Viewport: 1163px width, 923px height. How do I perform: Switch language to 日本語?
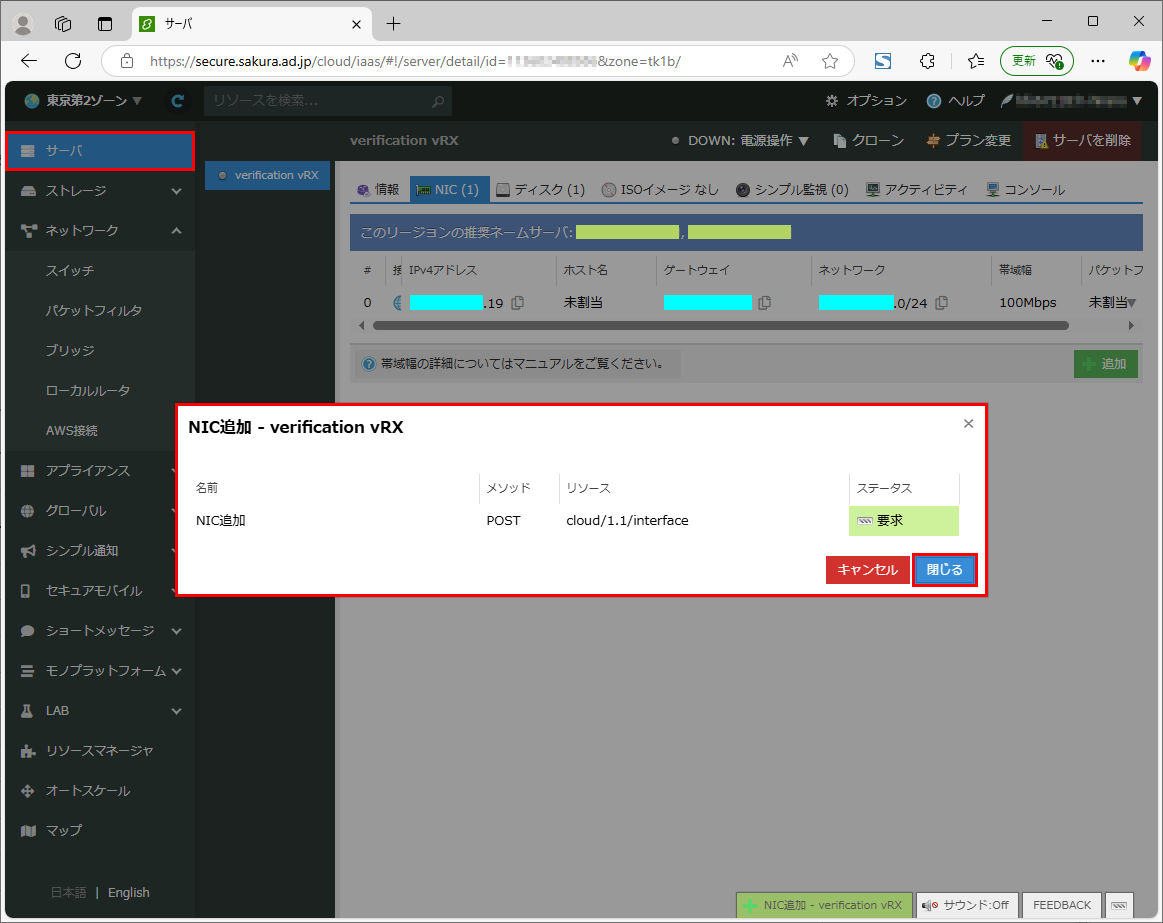pos(68,893)
